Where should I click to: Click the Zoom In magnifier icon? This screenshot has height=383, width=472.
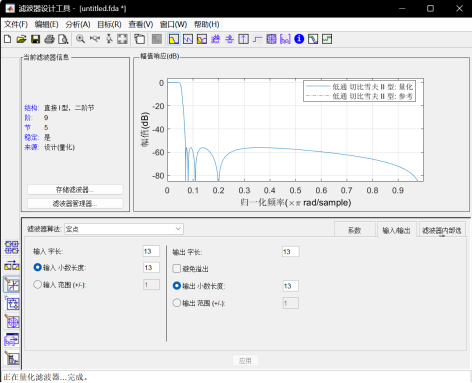tap(80, 39)
